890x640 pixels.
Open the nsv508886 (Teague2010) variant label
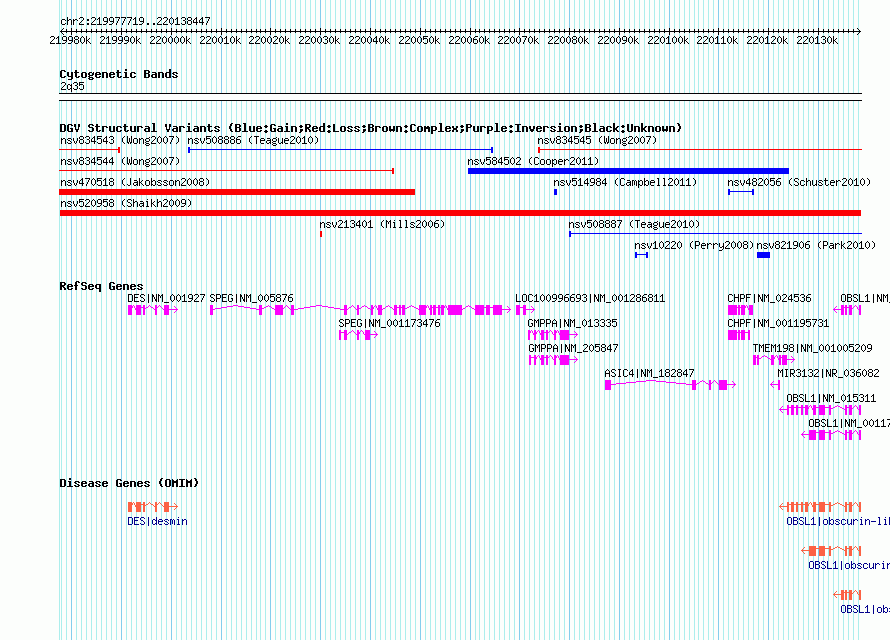click(253, 140)
